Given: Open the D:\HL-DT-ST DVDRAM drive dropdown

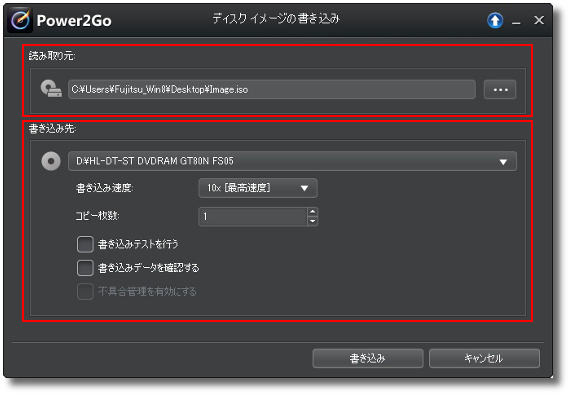Looking at the screenshot, I should (x=292, y=161).
